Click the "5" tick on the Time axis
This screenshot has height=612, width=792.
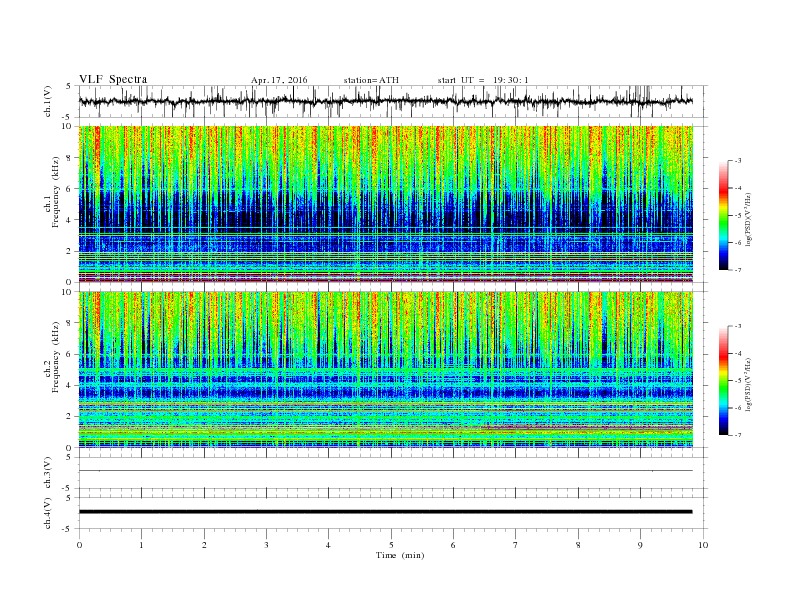pyautogui.click(x=391, y=545)
